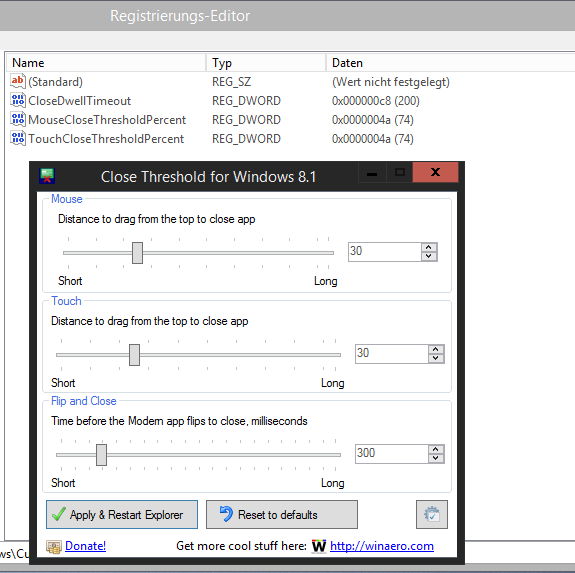Increase the Mouse distance spinner value
This screenshot has height=573, width=575.
click(x=429, y=247)
